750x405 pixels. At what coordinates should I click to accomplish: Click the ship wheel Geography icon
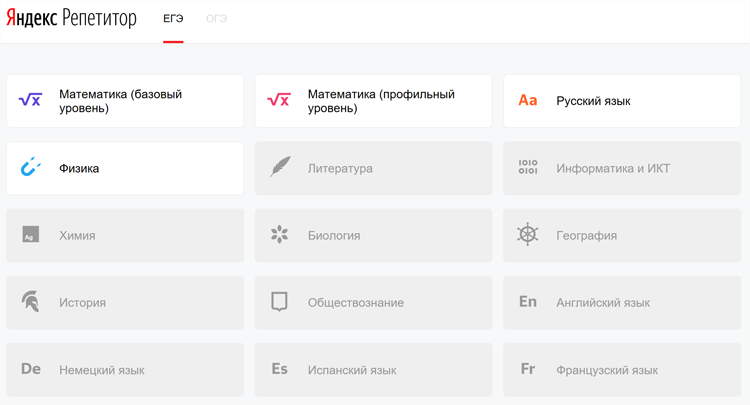tap(528, 235)
